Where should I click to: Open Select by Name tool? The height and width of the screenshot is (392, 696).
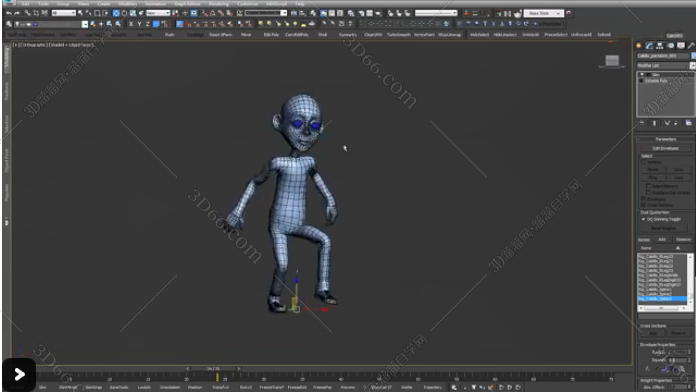(x=88, y=13)
